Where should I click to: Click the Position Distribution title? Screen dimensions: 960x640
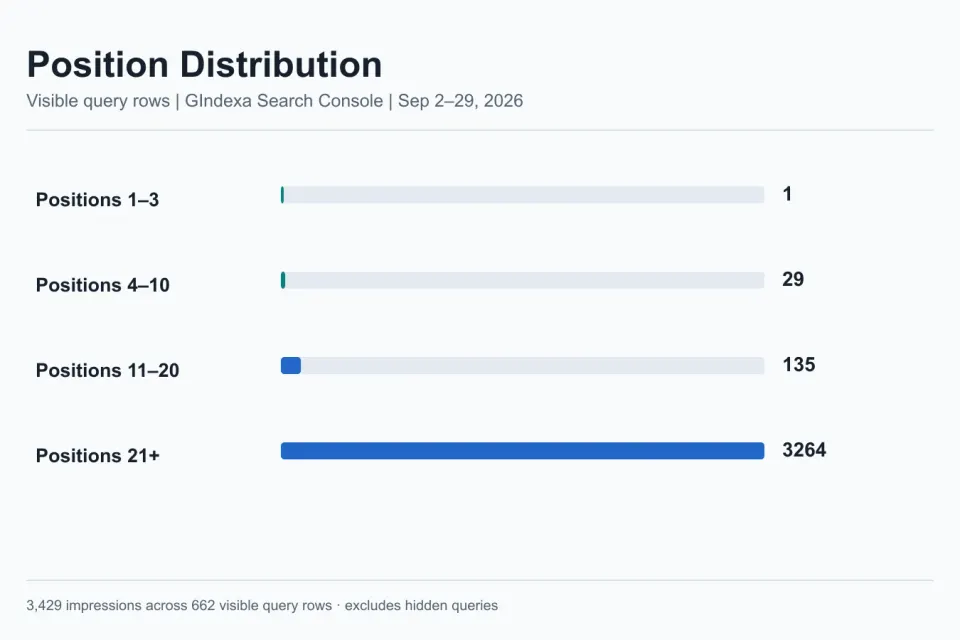pos(204,64)
